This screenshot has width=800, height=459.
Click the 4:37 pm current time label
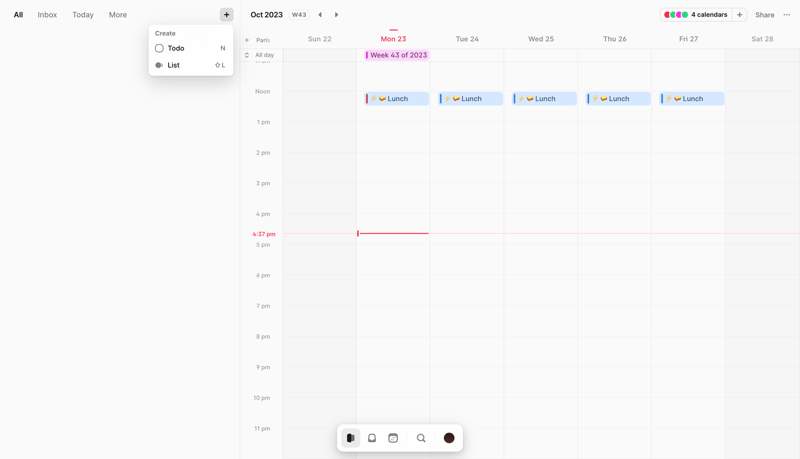coord(264,234)
